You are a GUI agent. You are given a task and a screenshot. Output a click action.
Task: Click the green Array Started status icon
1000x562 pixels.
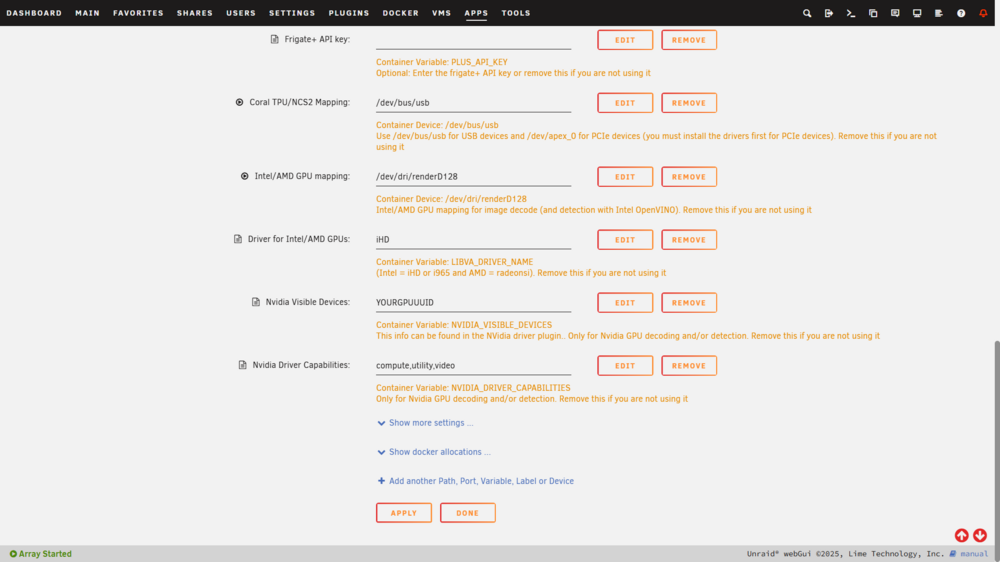tap(13, 554)
